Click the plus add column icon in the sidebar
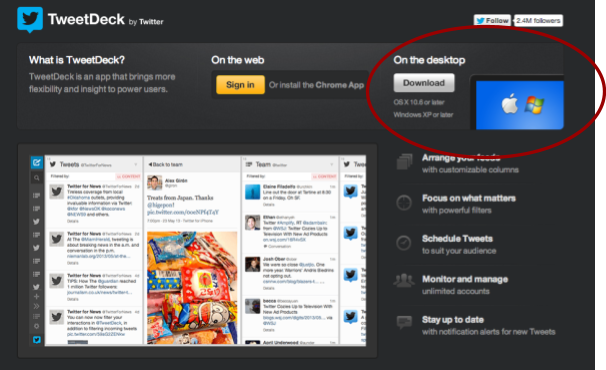This screenshot has height=370, width=606. tap(36, 297)
